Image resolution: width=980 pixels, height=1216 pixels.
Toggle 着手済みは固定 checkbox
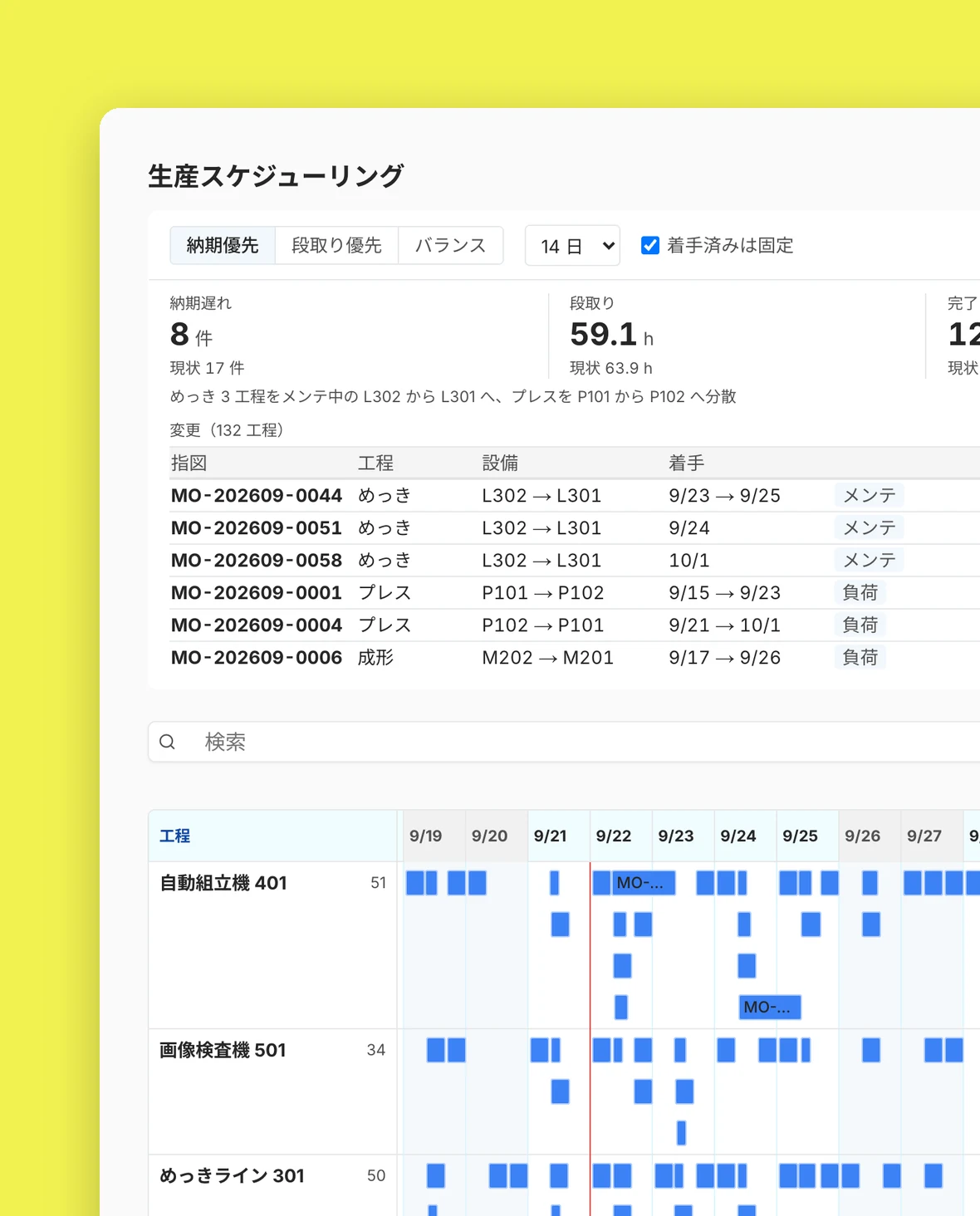650,246
